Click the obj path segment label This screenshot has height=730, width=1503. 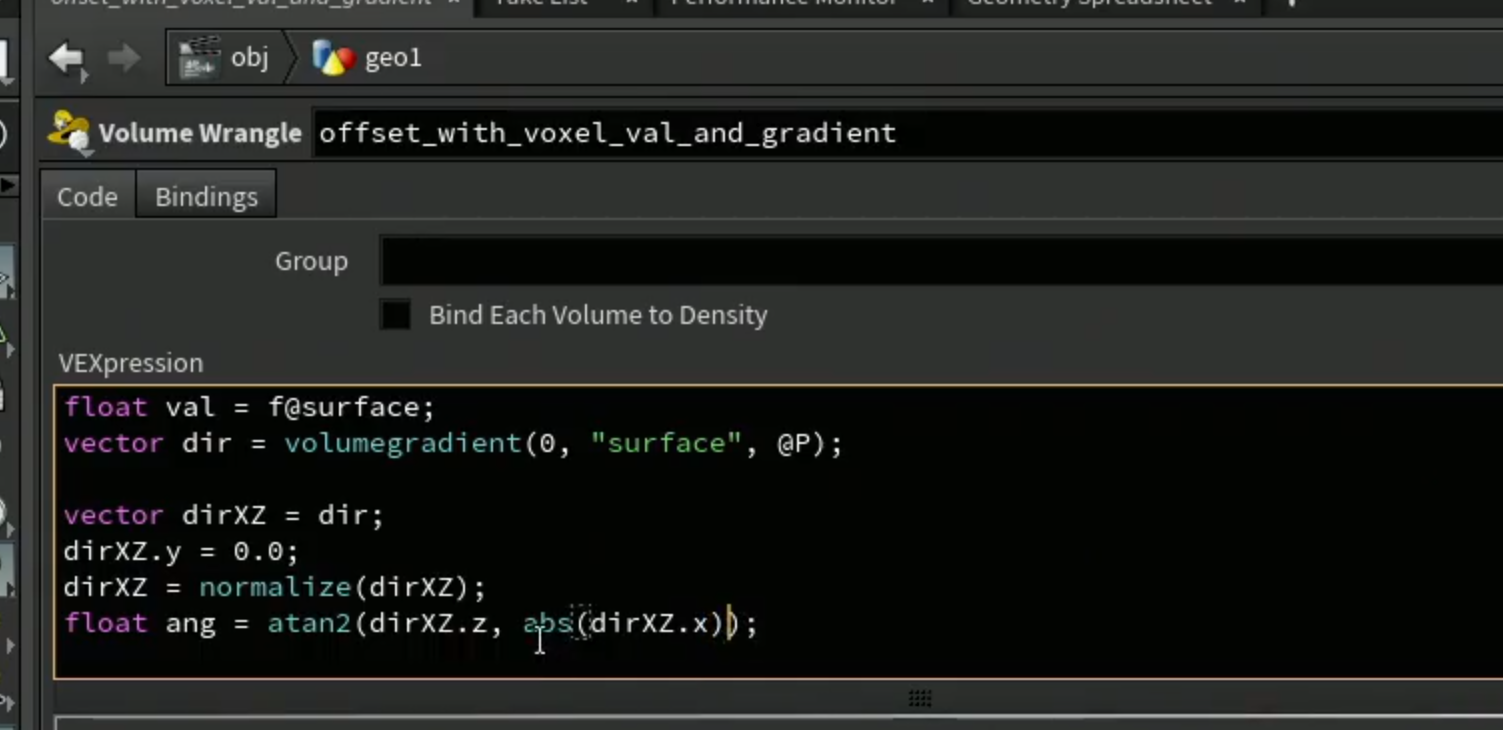tap(249, 58)
